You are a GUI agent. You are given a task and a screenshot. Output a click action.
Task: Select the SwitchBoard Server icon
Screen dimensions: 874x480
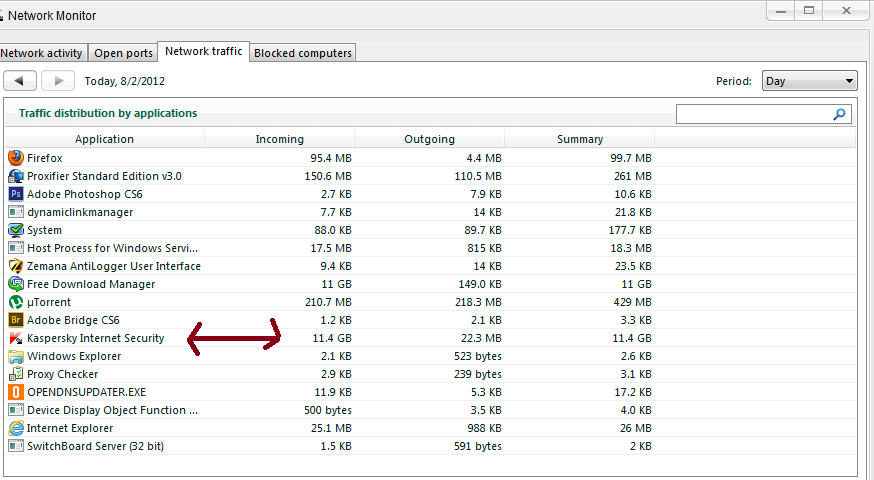click(x=16, y=446)
